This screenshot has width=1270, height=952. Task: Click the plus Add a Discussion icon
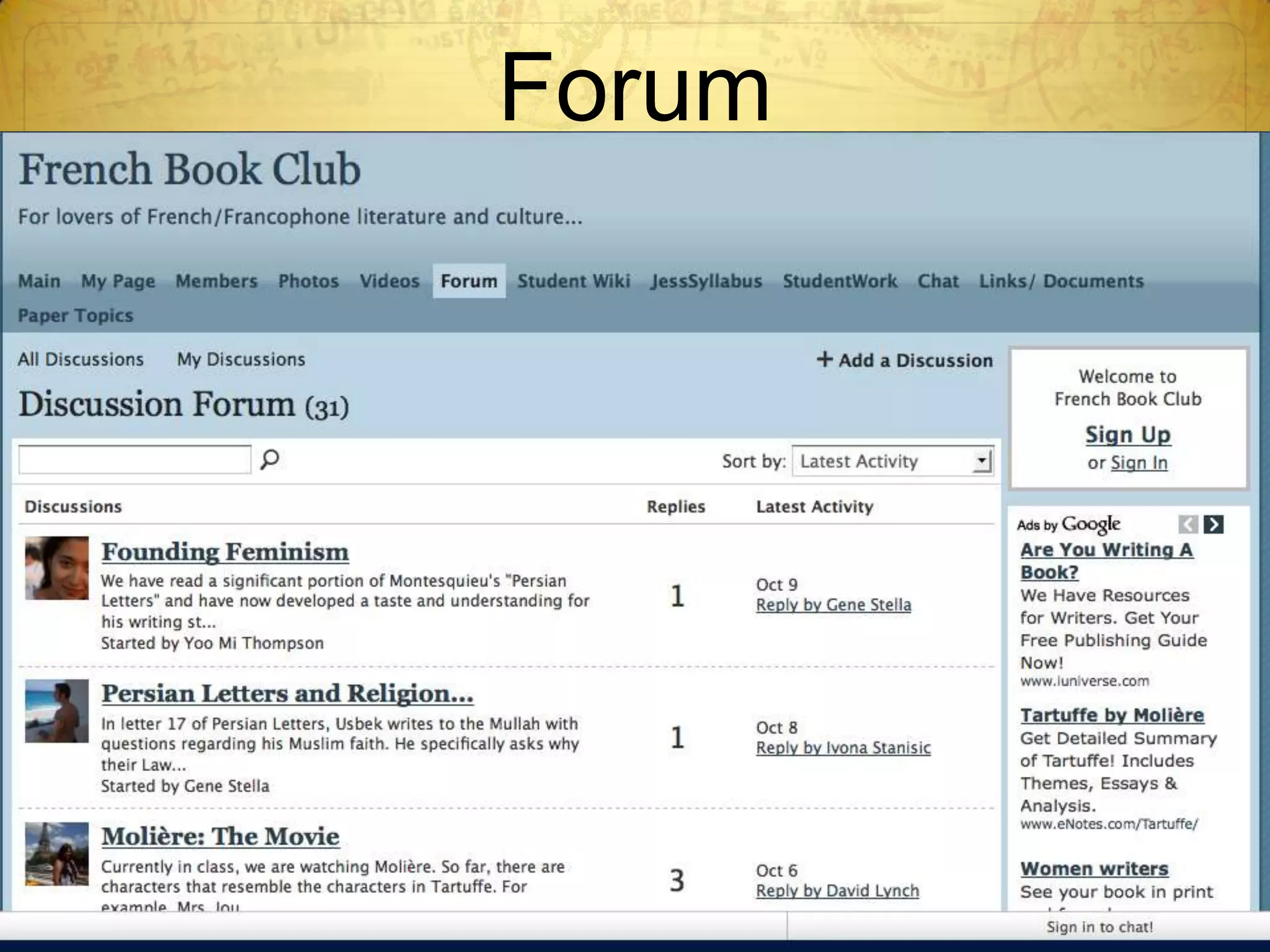(x=824, y=359)
